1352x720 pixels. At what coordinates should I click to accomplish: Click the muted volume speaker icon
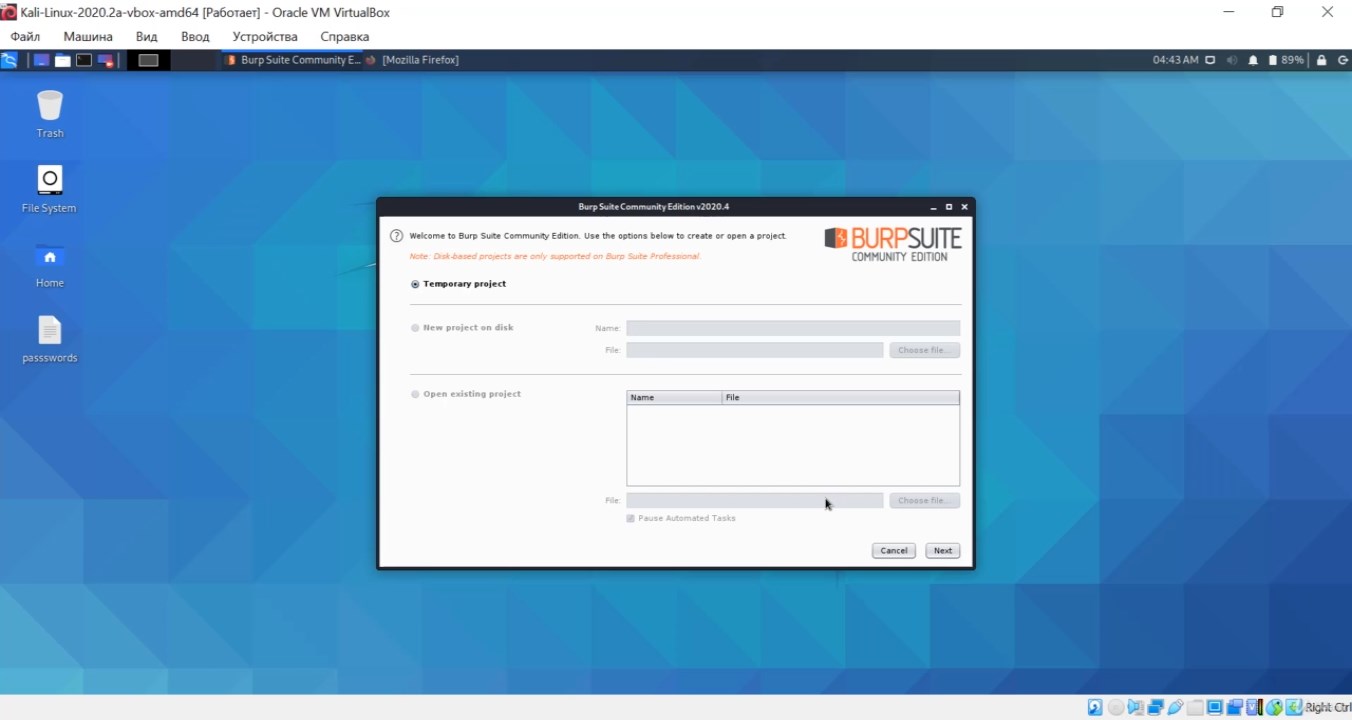coord(1232,60)
